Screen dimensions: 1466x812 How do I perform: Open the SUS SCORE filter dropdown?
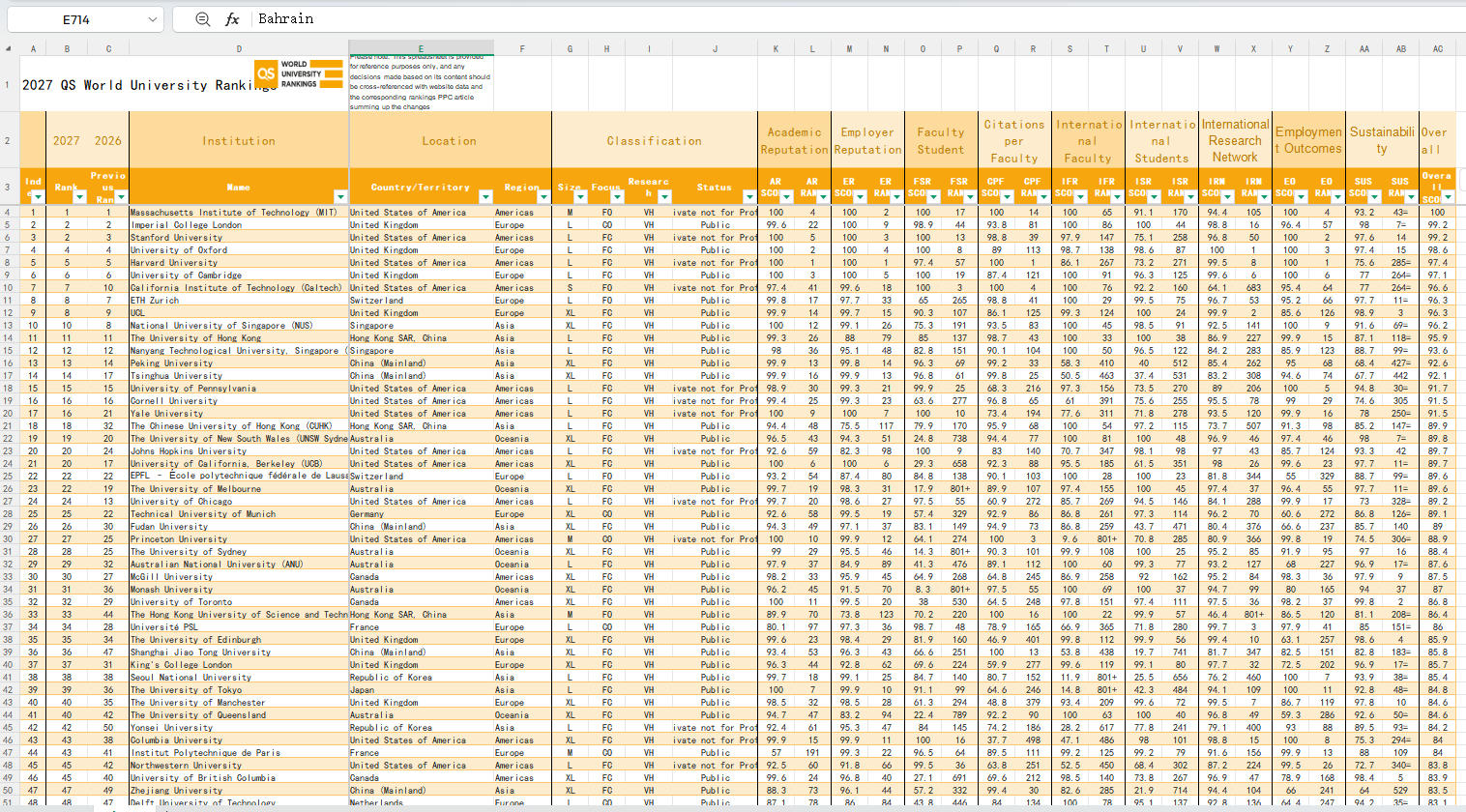(x=1374, y=197)
